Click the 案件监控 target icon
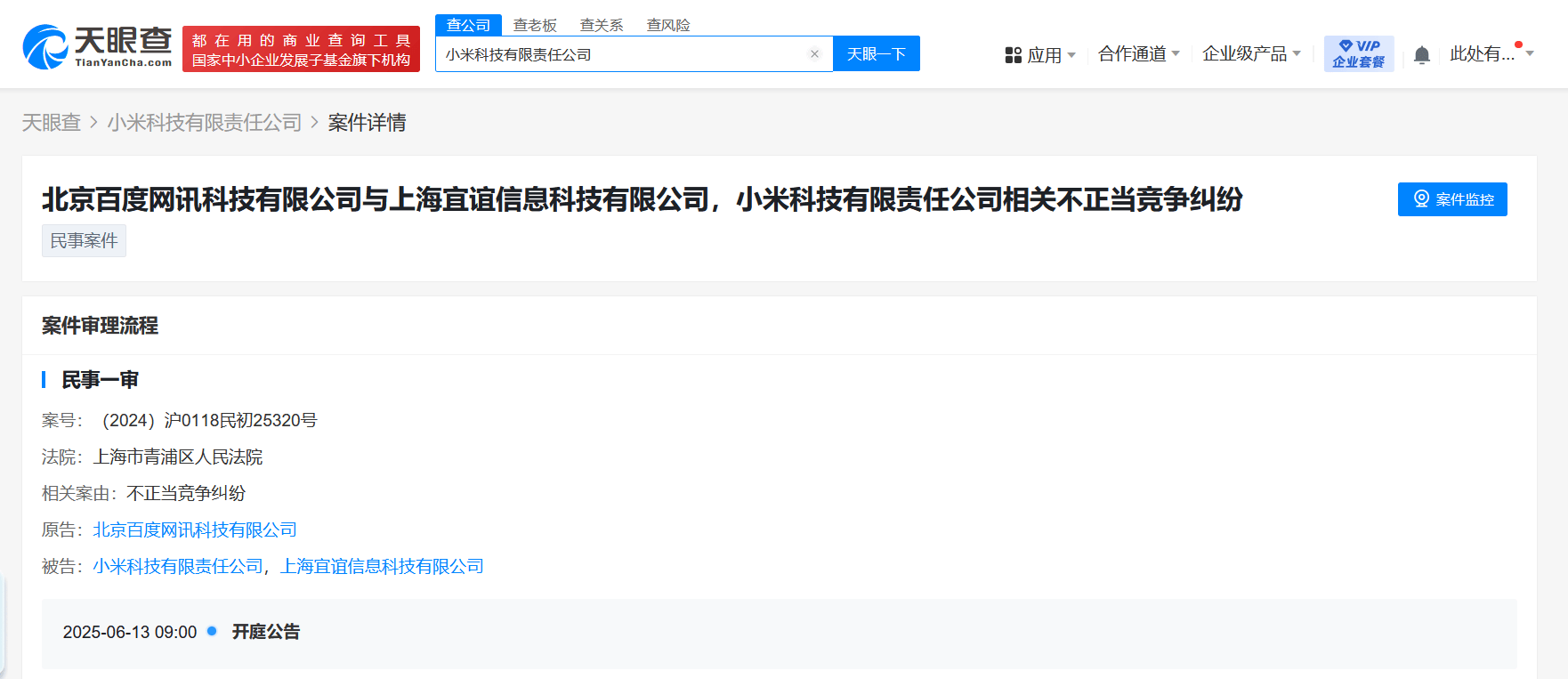Image resolution: width=1568 pixels, height=679 pixels. coord(1421,199)
